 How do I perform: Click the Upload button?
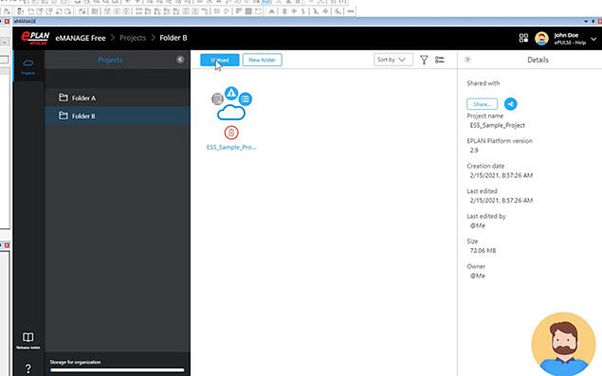pyautogui.click(x=220, y=60)
